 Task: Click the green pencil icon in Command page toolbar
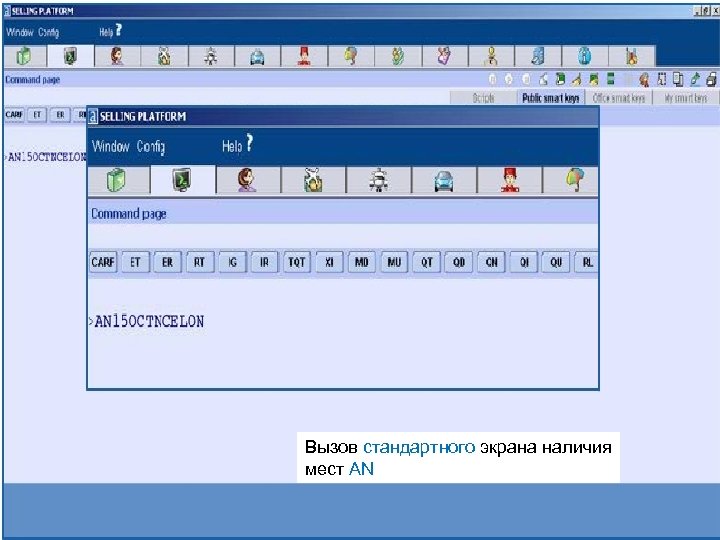click(695, 79)
